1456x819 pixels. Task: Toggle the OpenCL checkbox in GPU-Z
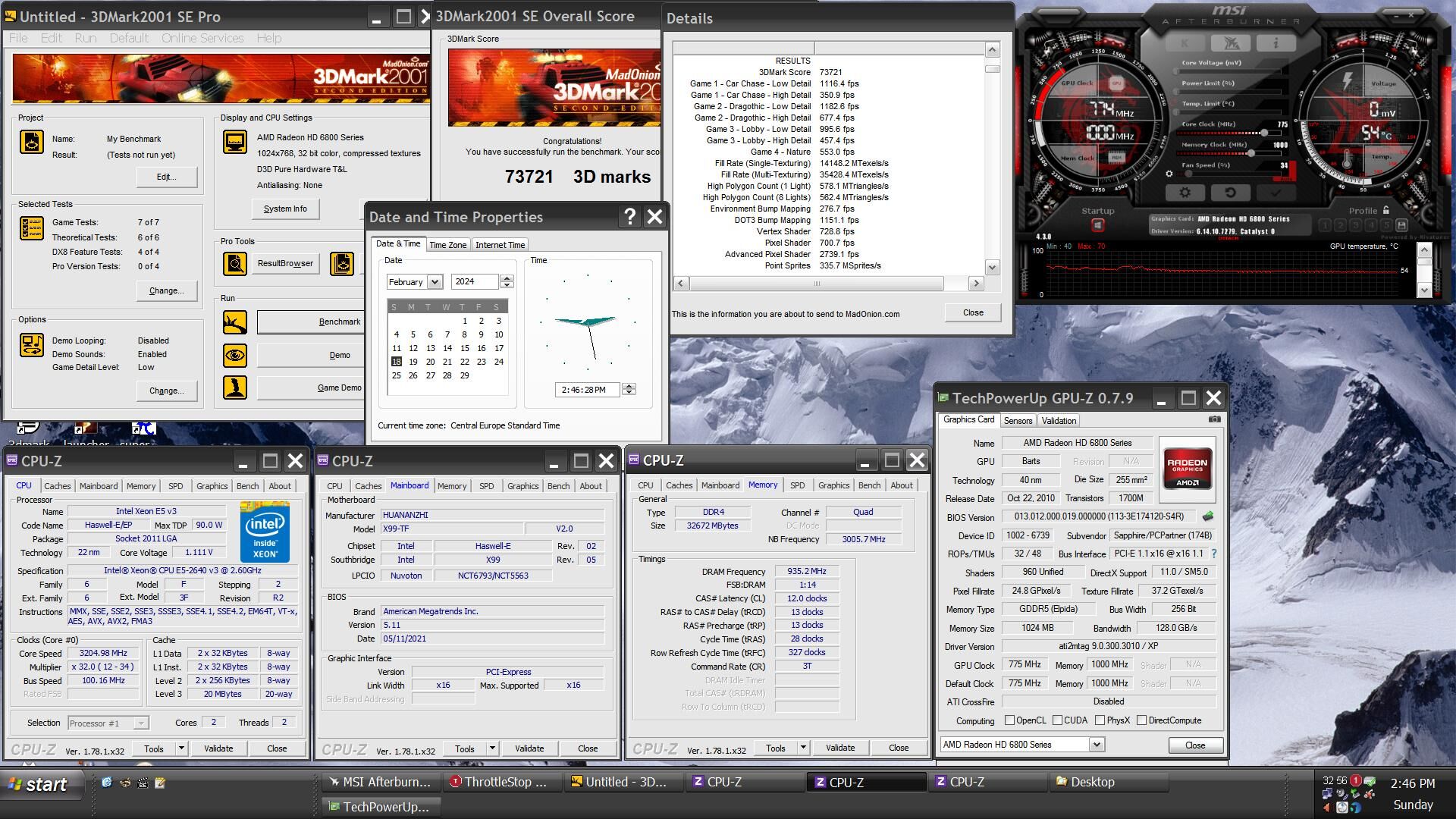[x=1009, y=720]
